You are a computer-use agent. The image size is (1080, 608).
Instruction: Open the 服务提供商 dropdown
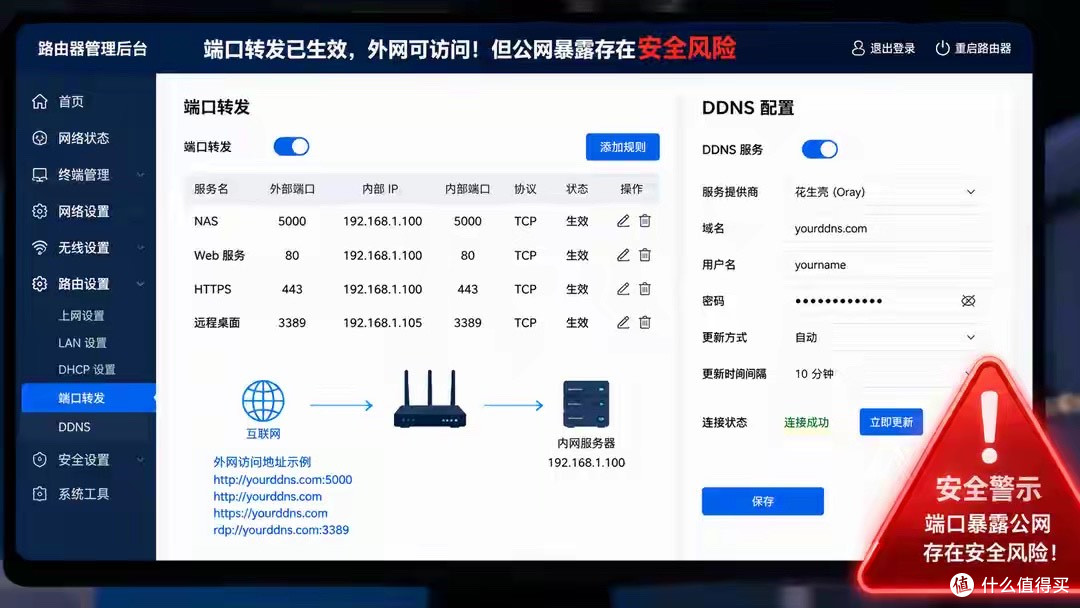coord(885,192)
